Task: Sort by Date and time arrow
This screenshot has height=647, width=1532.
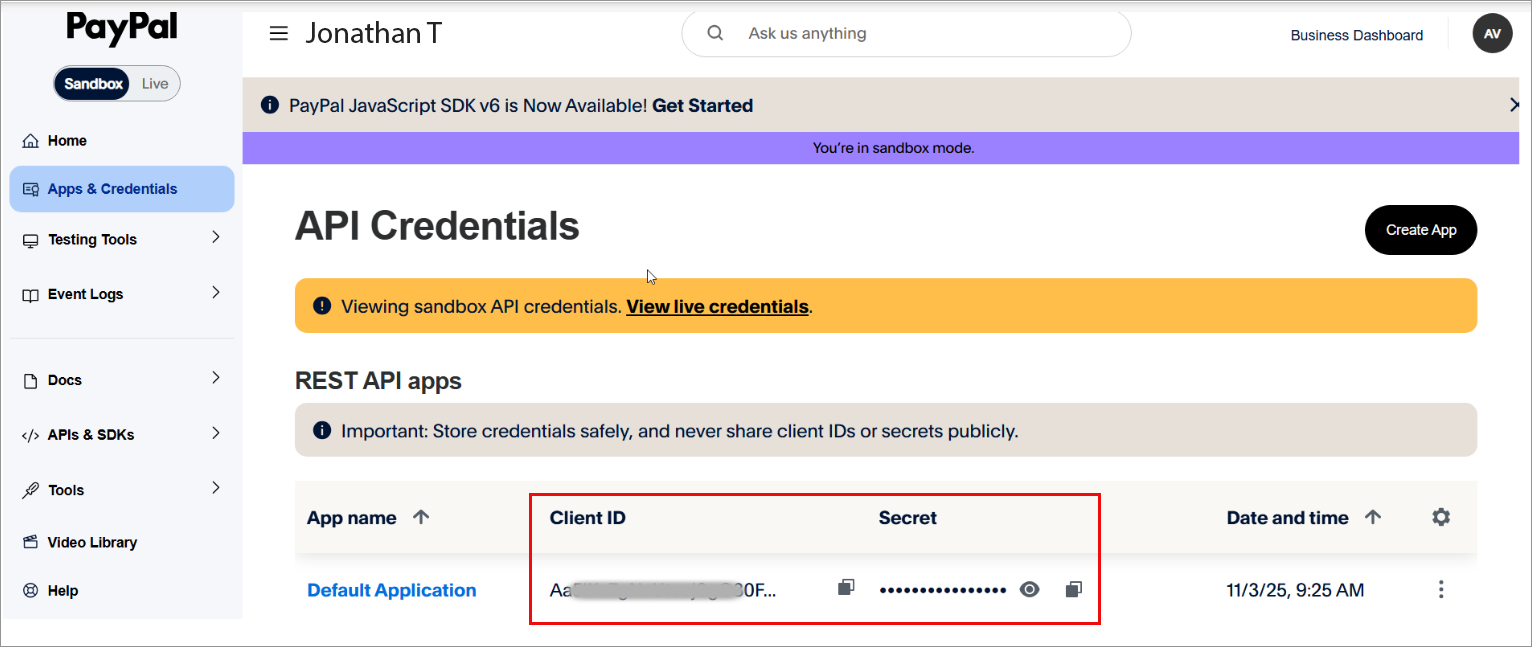Action: pyautogui.click(x=1373, y=517)
